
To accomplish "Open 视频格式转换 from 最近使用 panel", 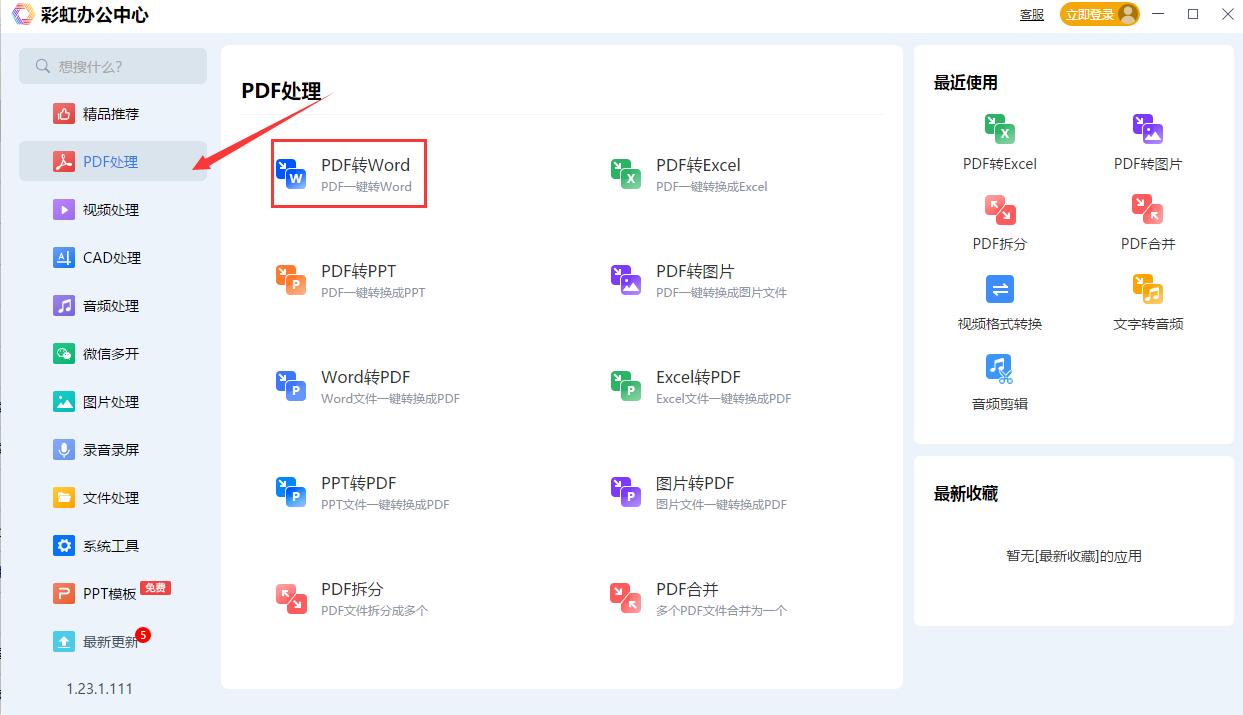I will pos(998,300).
